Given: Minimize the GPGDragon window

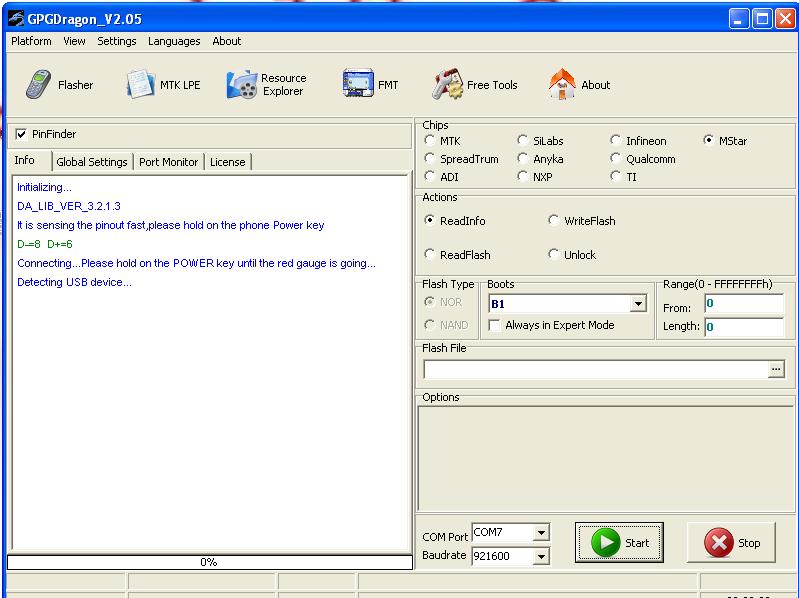Looking at the screenshot, I should (x=738, y=19).
